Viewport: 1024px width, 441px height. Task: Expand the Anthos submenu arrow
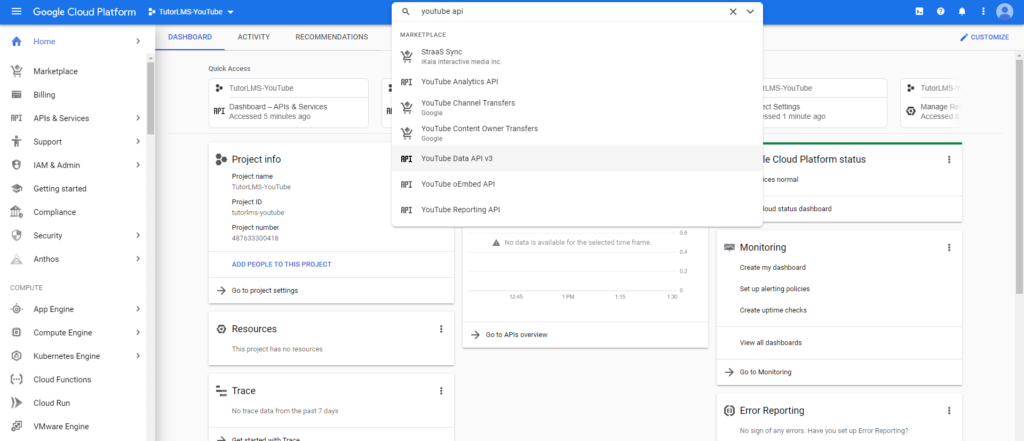tap(138, 259)
